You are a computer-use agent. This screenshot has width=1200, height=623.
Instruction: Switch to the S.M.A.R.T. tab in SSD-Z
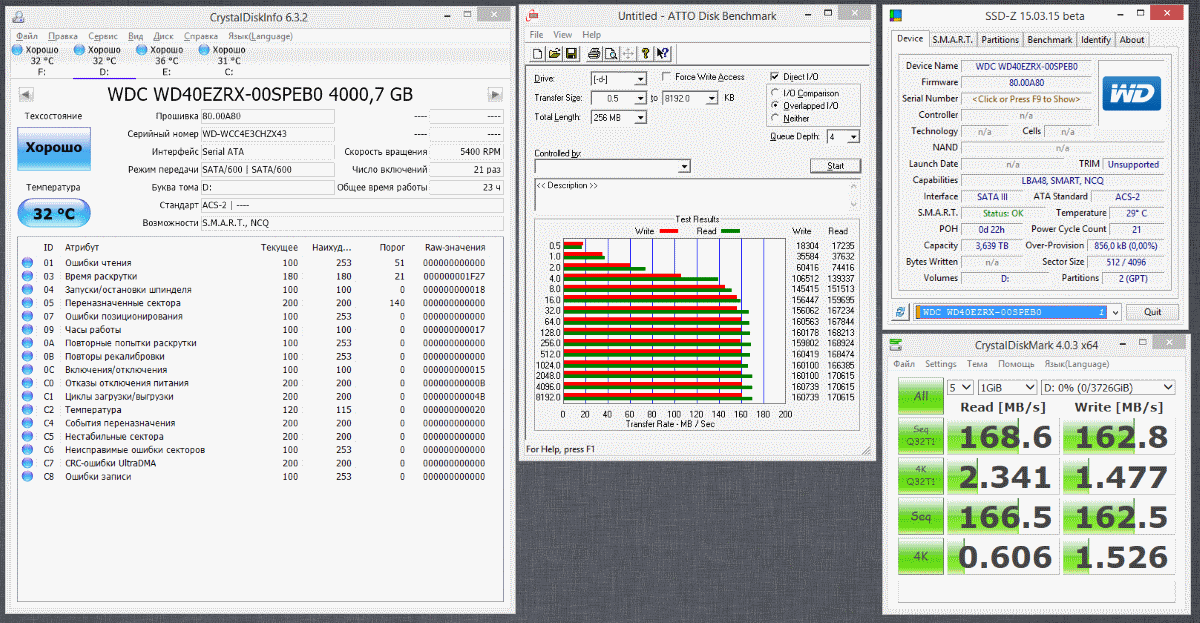pyautogui.click(x=952, y=40)
